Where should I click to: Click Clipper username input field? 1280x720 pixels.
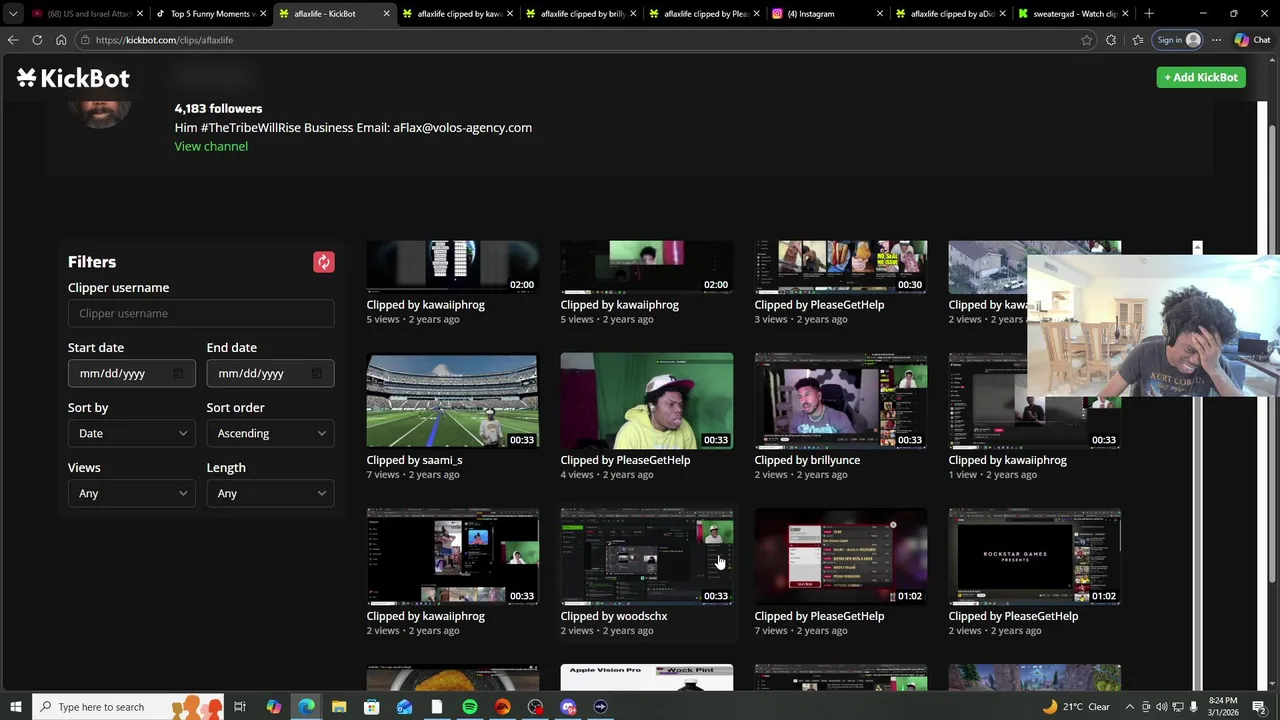pyautogui.click(x=201, y=313)
